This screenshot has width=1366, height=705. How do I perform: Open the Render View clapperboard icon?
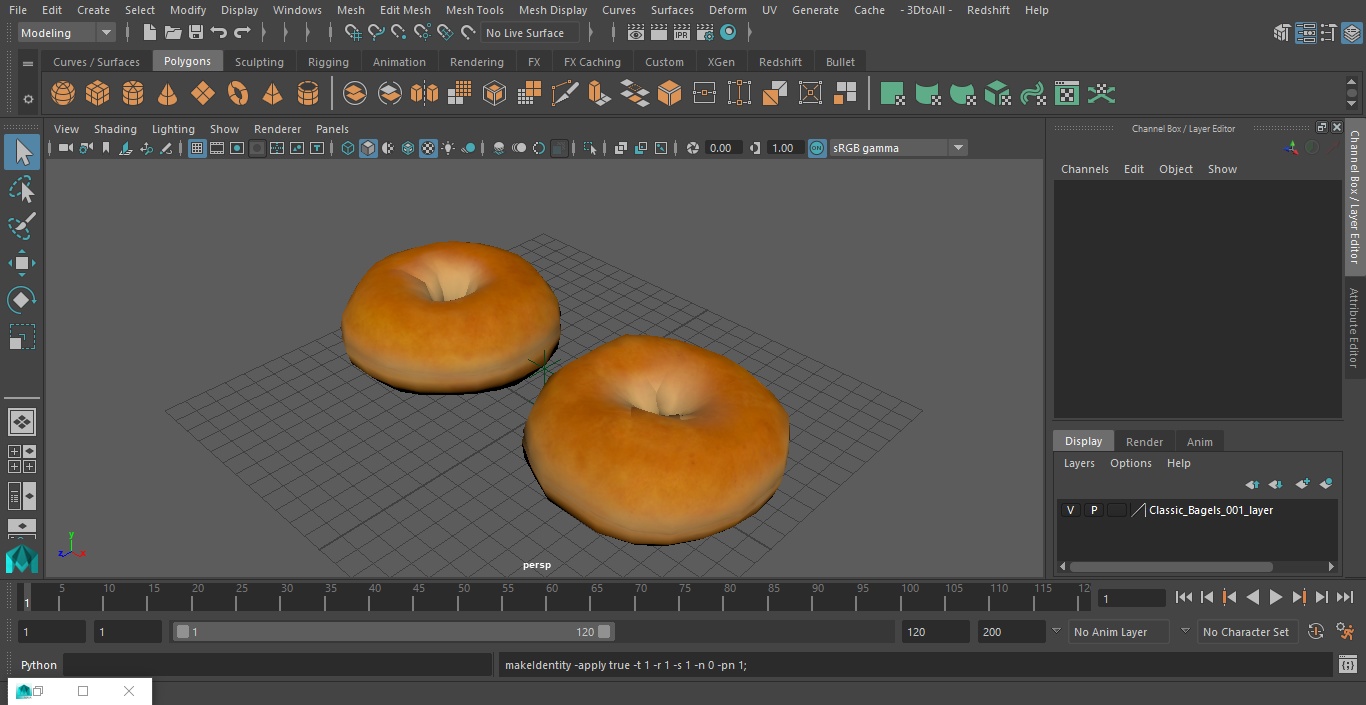click(636, 33)
